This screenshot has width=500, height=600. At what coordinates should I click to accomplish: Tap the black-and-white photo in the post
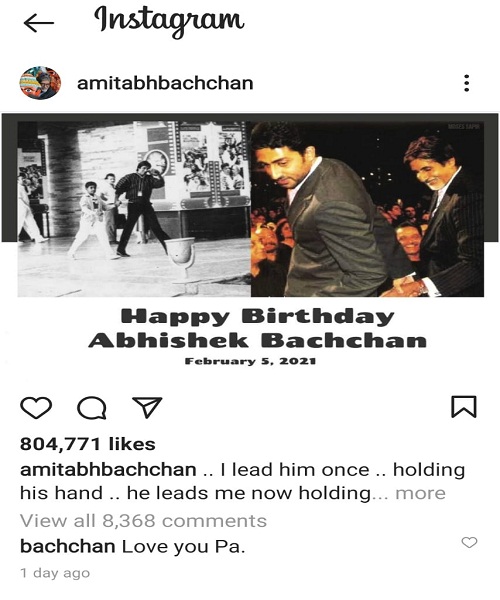pos(134,209)
